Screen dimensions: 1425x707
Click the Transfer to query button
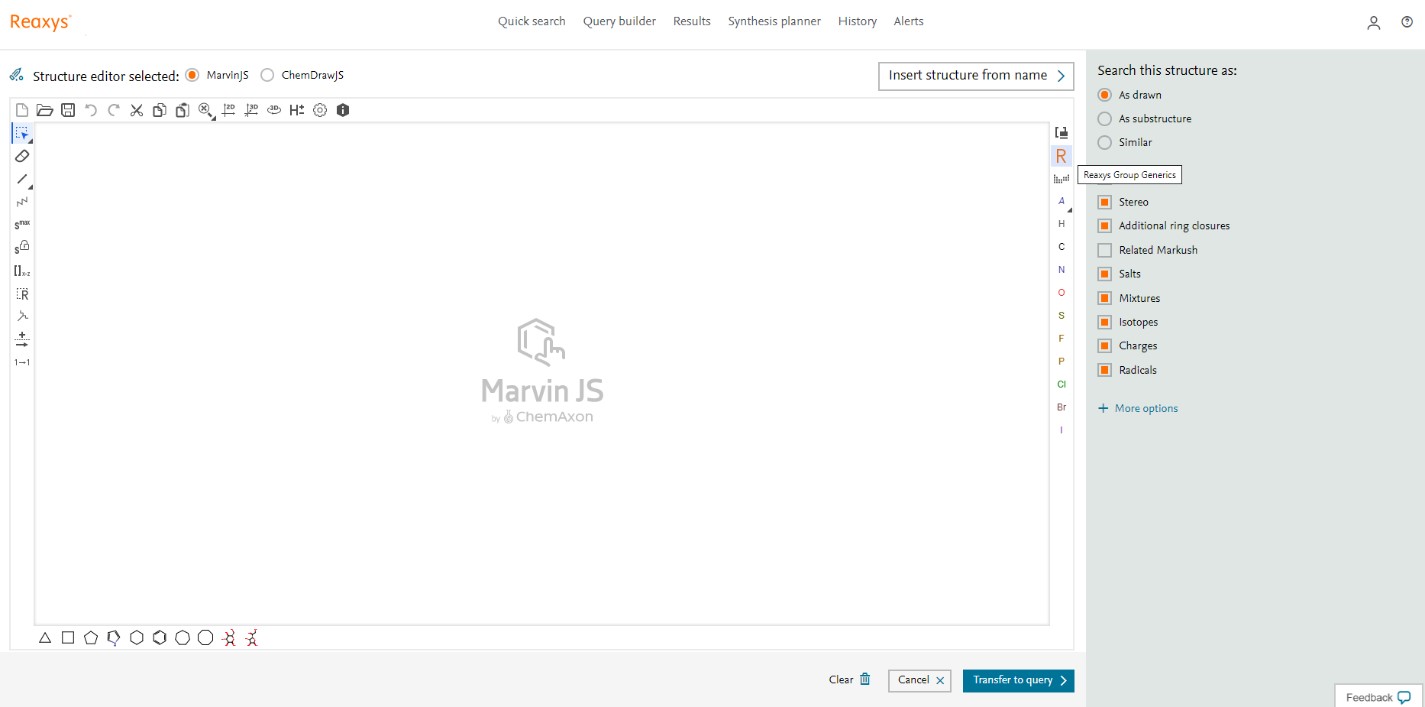pos(1018,680)
